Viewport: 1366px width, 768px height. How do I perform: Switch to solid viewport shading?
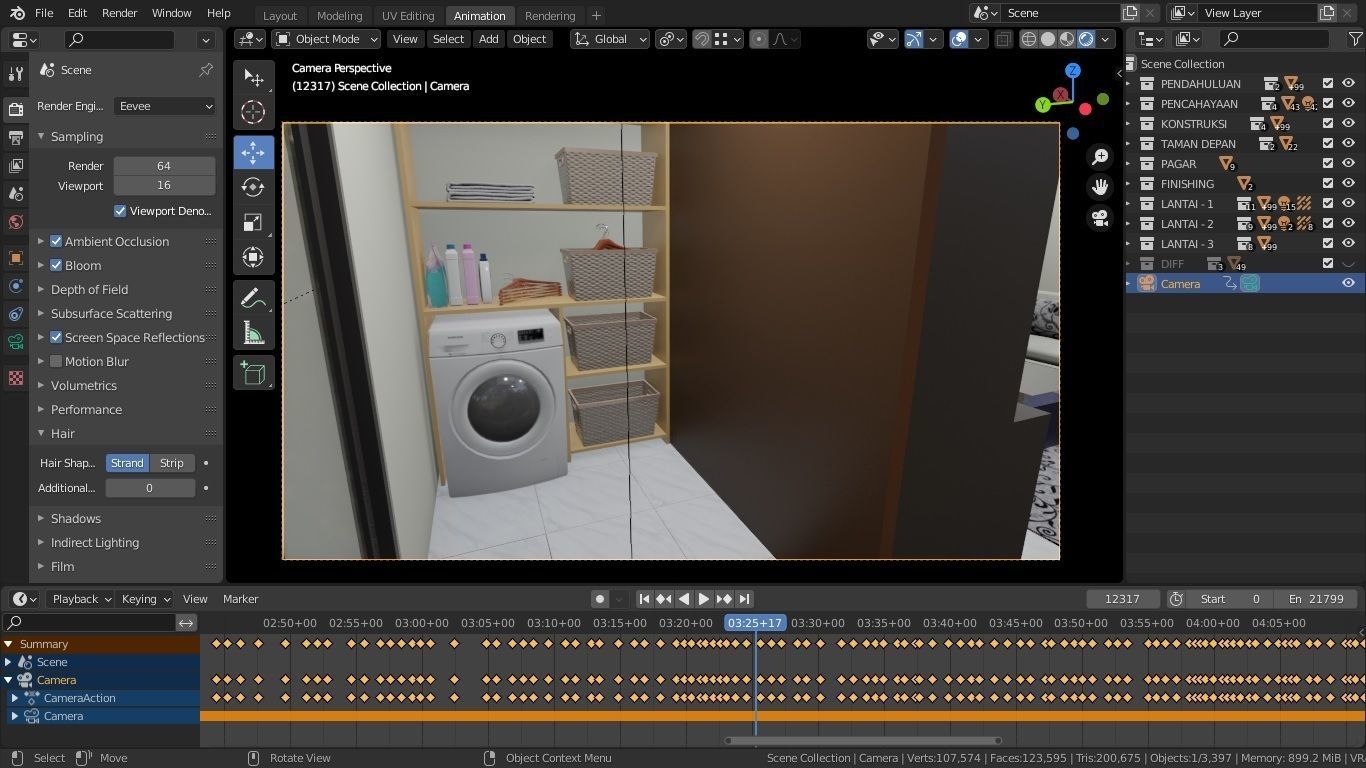coord(1048,39)
